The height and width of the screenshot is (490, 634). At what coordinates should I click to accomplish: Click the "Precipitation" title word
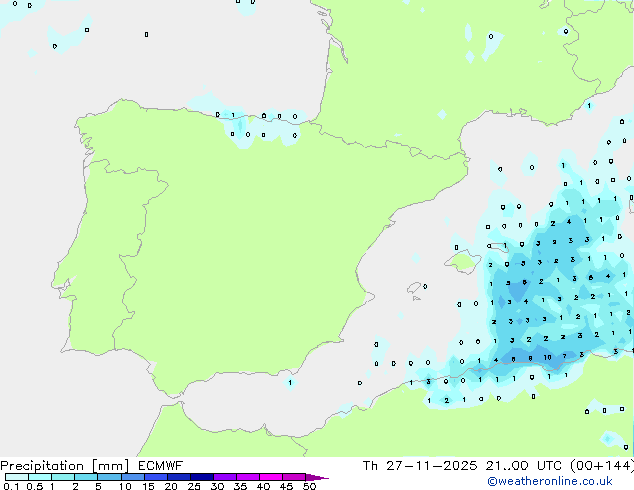tap(42, 466)
